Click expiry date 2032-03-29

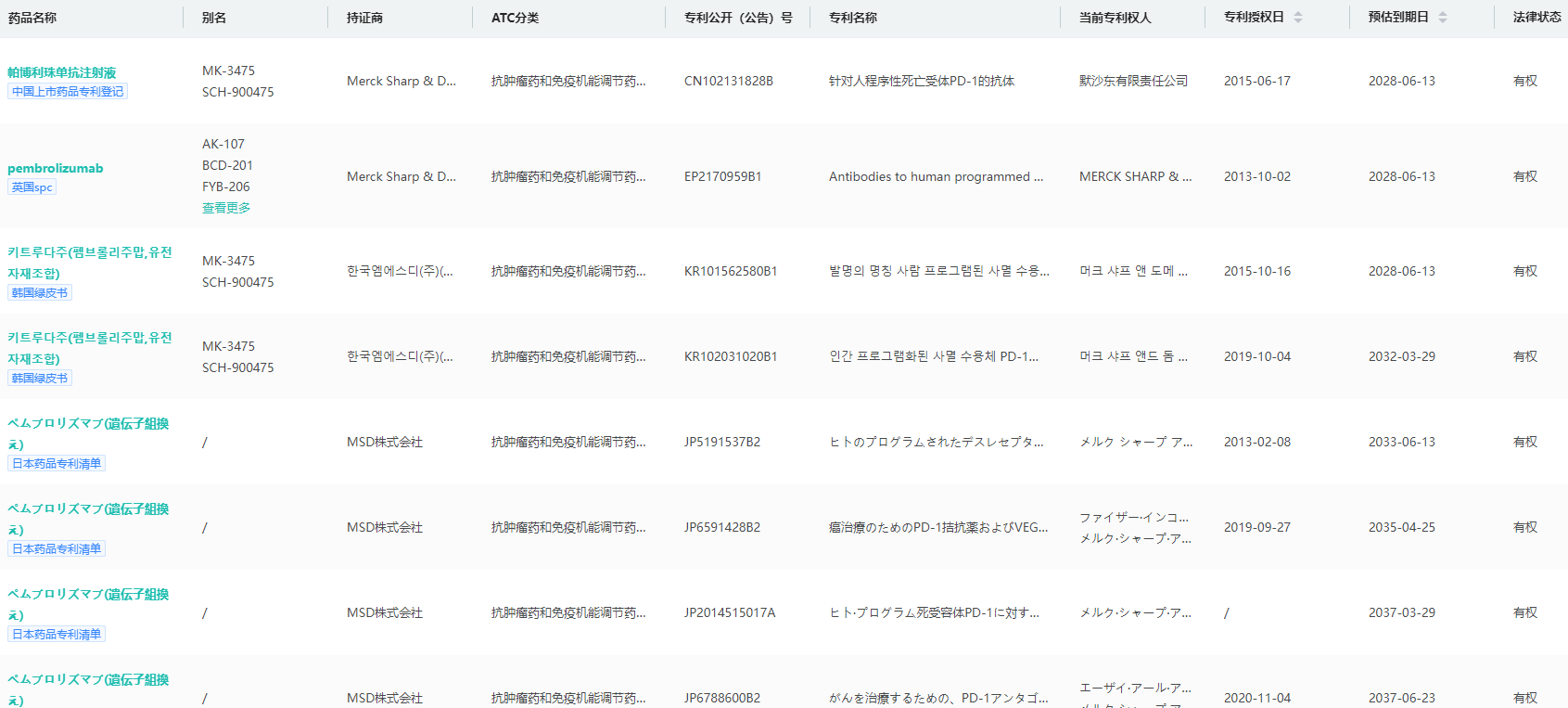coord(1402,357)
